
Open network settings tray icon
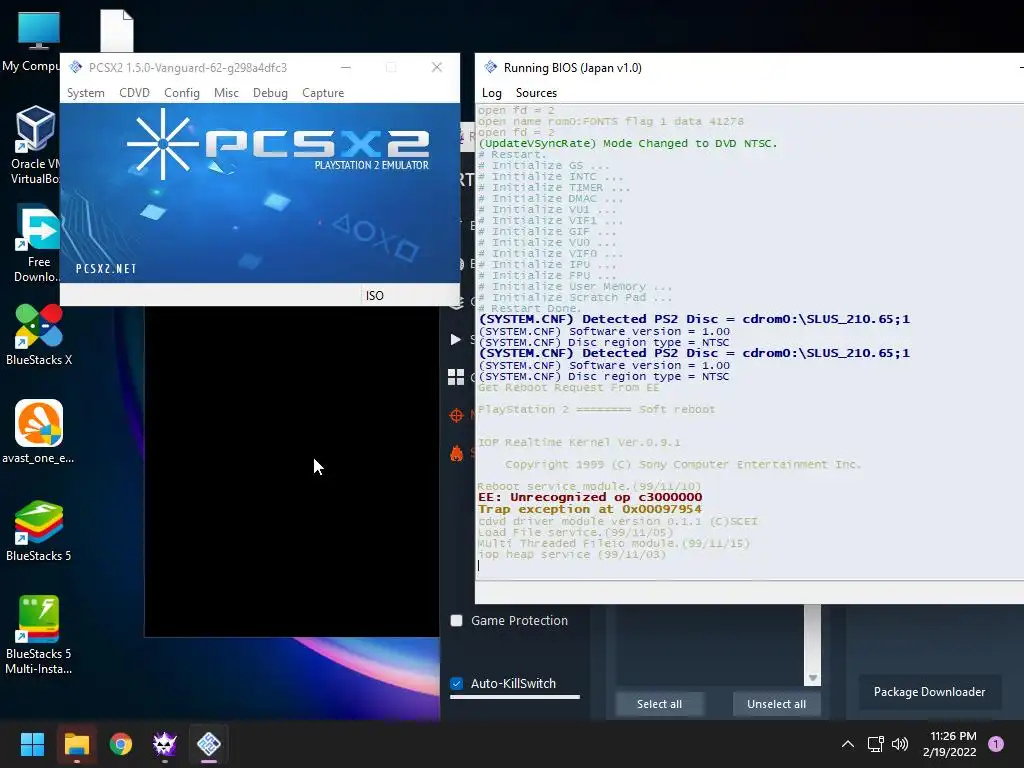875,744
